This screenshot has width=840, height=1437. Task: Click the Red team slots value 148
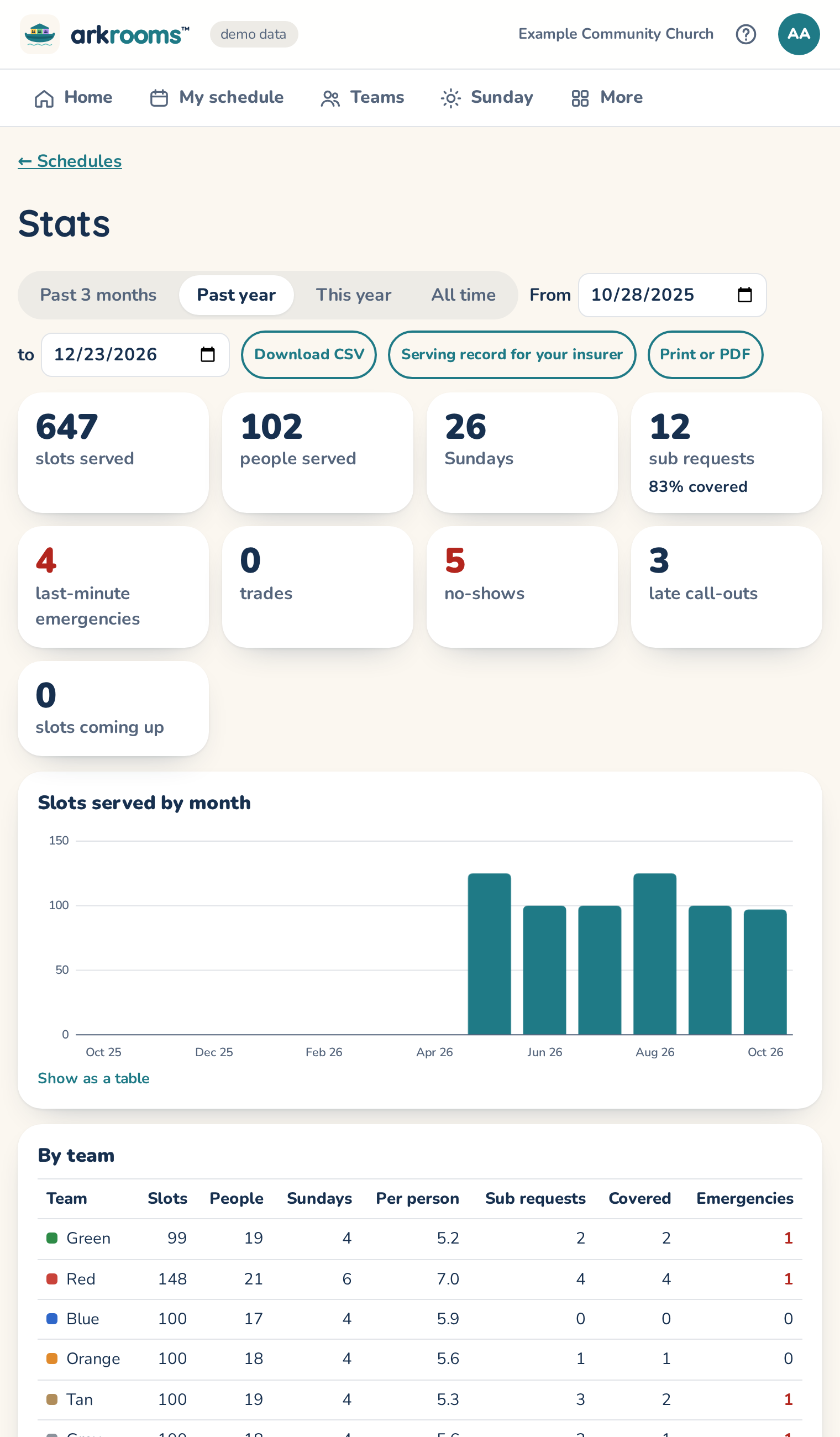[172, 1279]
